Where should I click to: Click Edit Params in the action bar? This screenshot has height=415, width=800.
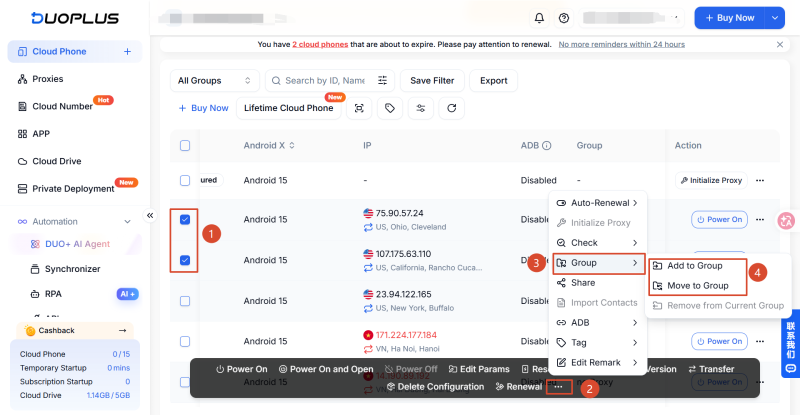tap(479, 369)
